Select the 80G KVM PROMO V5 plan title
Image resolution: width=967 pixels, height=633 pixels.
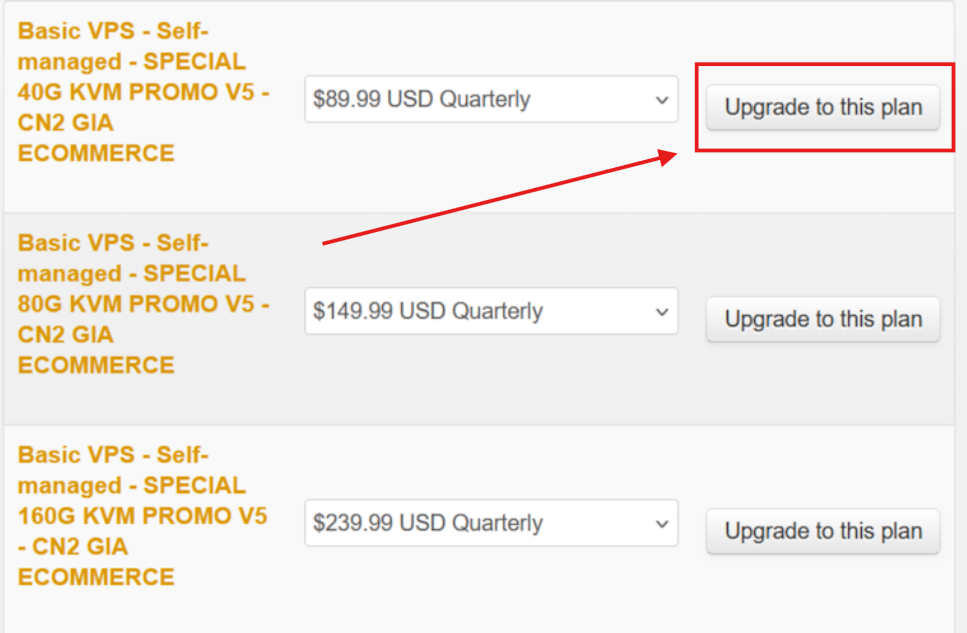(x=143, y=304)
